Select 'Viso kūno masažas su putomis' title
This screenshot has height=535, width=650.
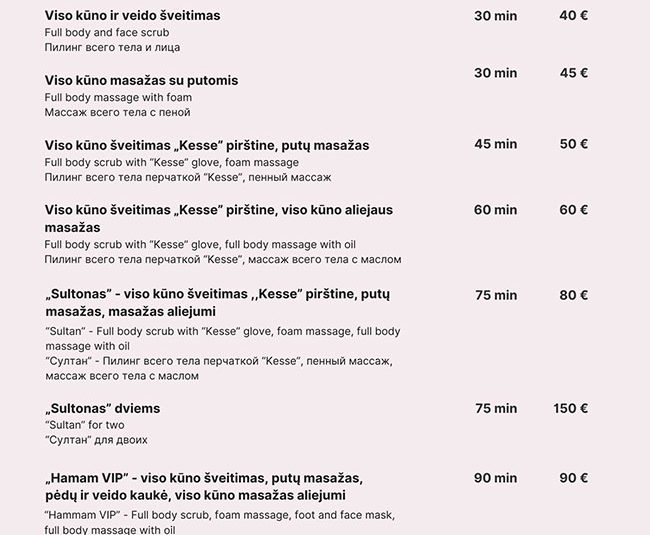pos(141,80)
